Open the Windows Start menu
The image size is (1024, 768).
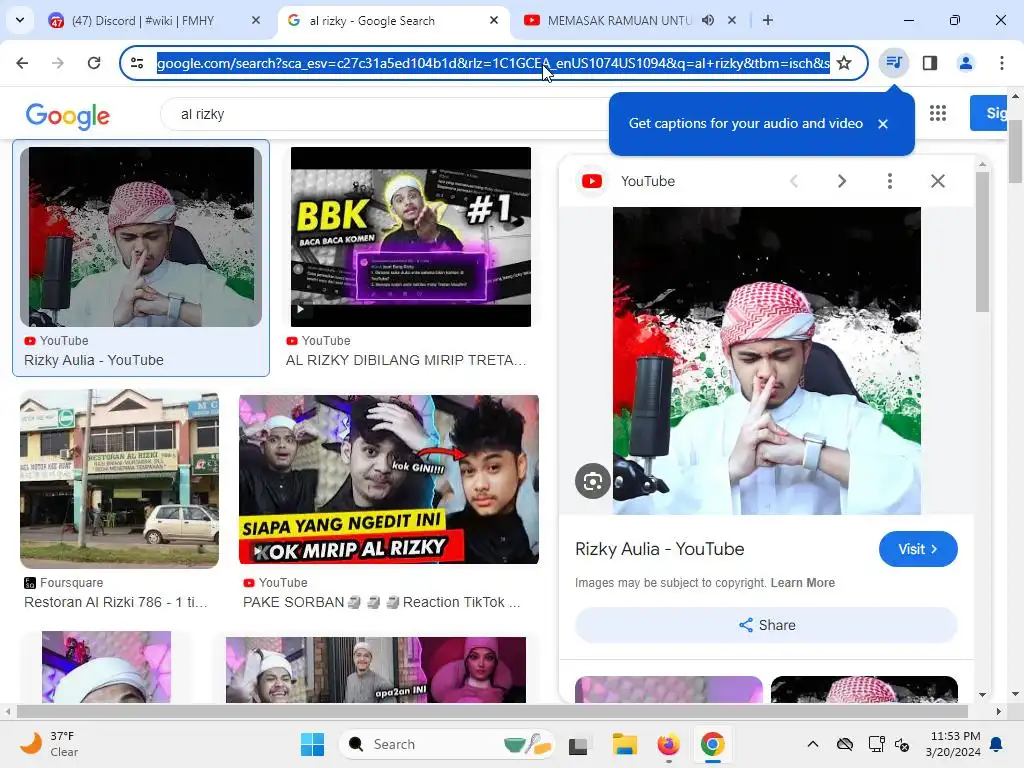pos(312,744)
